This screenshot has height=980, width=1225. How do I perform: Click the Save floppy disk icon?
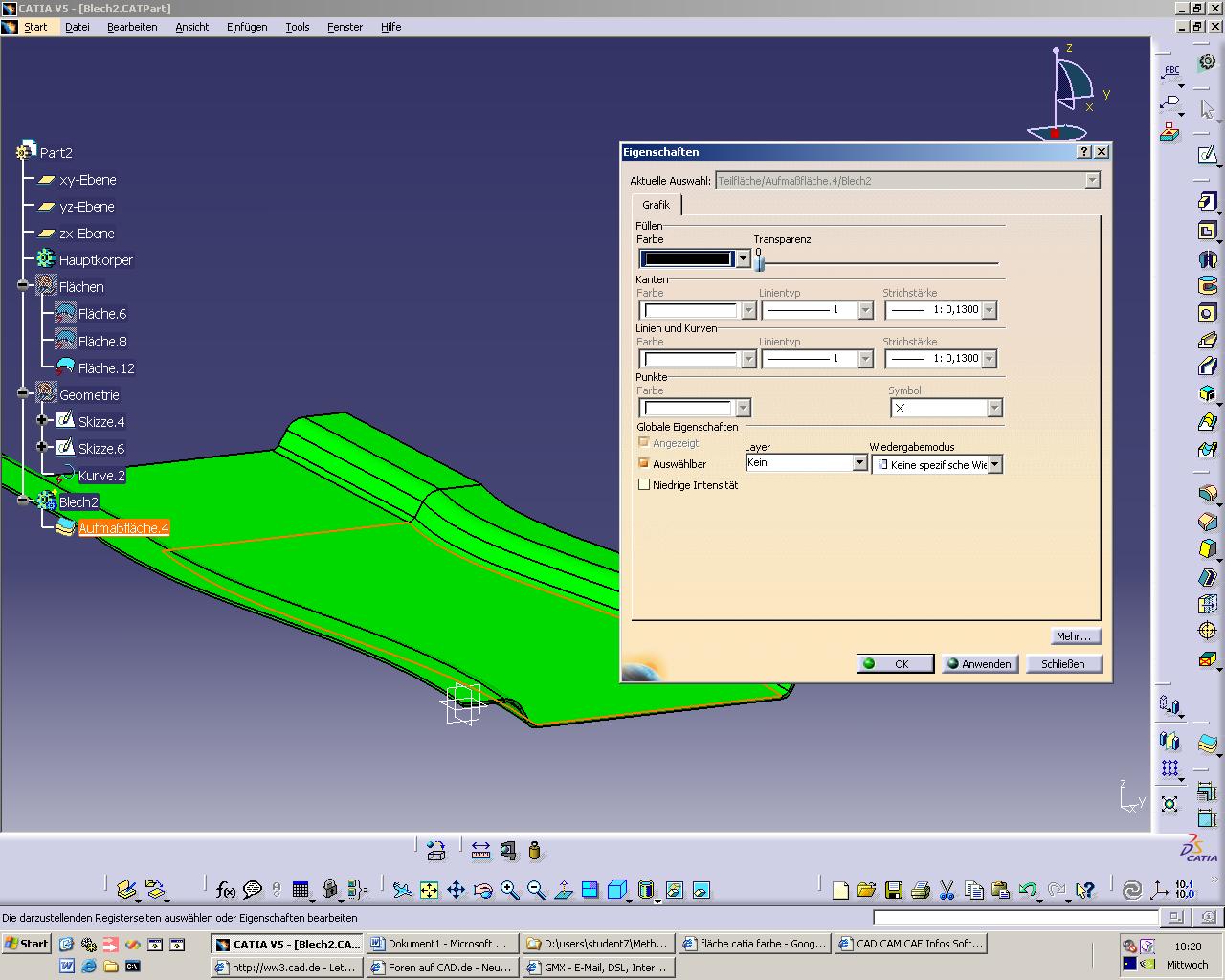[894, 890]
